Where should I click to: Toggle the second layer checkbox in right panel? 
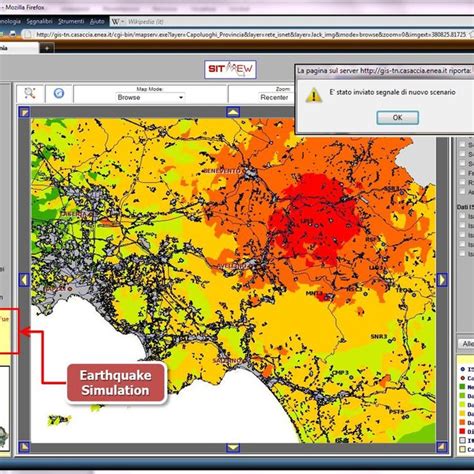click(x=462, y=154)
